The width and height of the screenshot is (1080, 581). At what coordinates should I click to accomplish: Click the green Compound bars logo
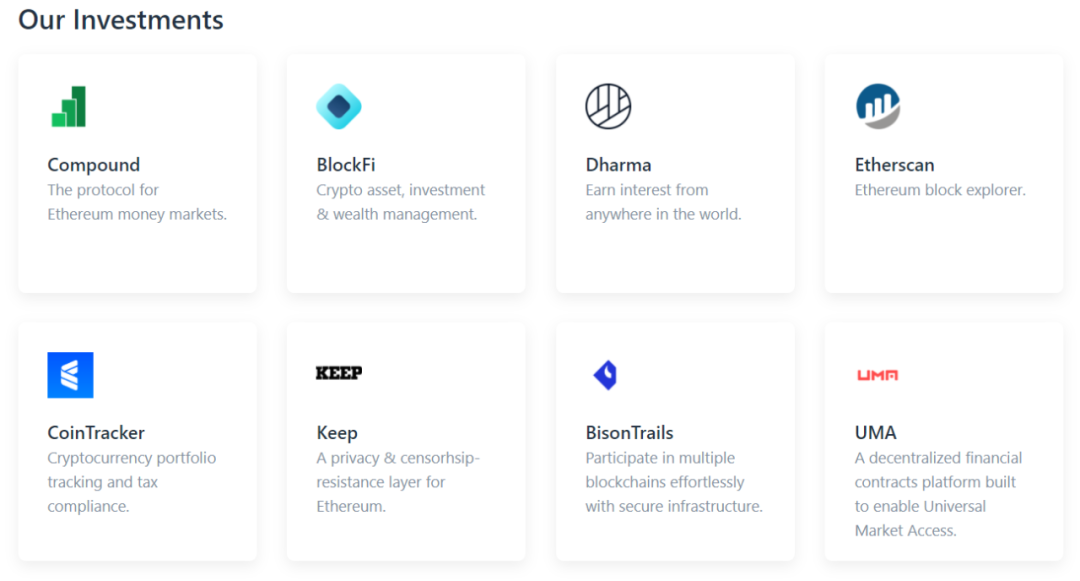click(x=69, y=107)
